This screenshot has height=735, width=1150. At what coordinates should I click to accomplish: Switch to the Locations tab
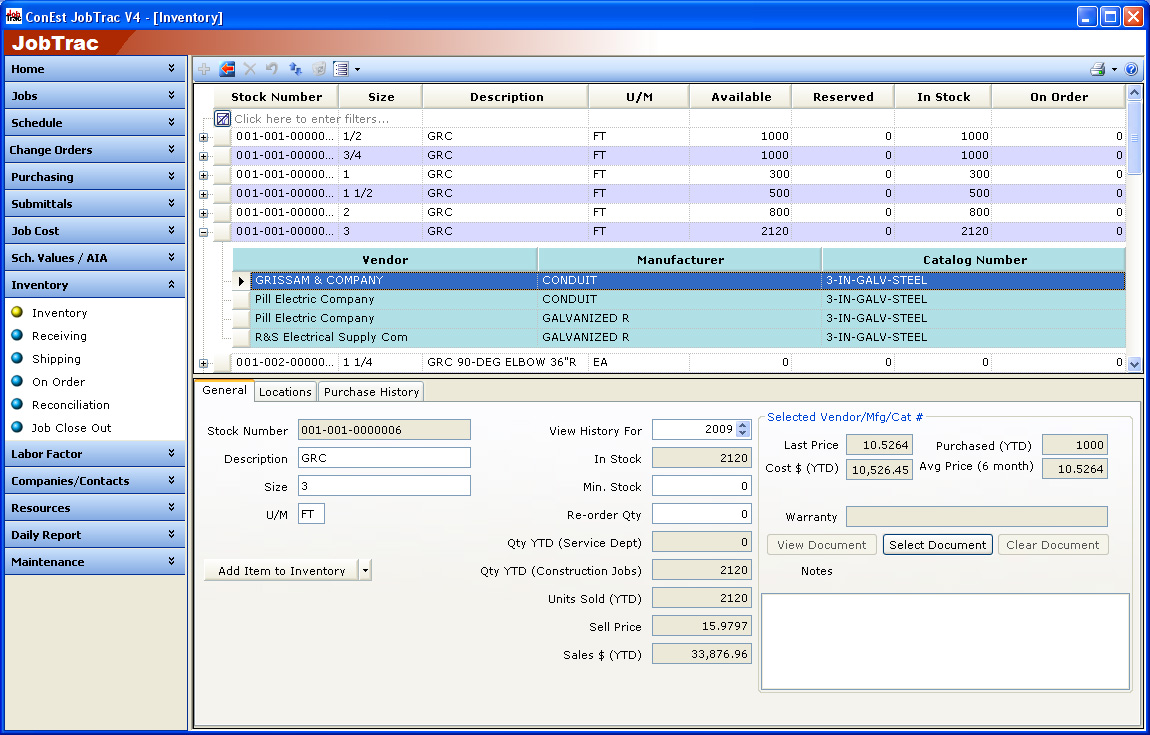point(285,392)
